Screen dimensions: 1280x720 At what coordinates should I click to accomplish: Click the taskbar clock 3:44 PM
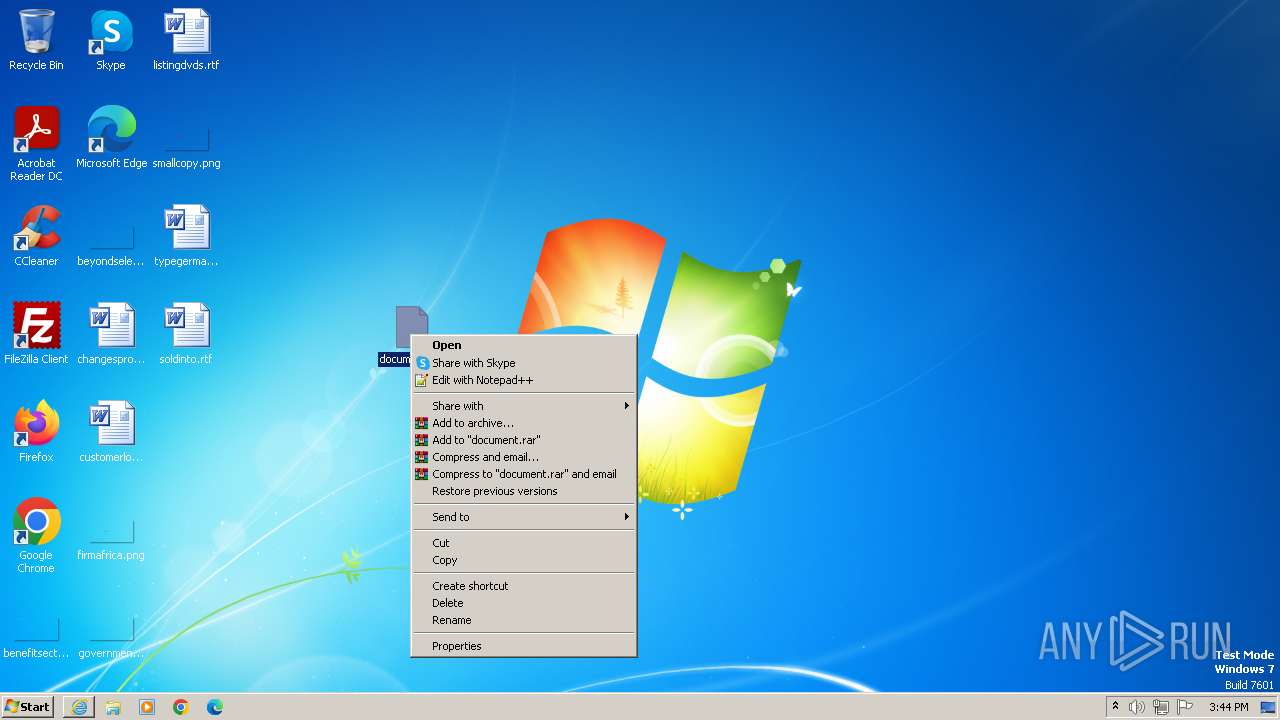pyautogui.click(x=1229, y=707)
